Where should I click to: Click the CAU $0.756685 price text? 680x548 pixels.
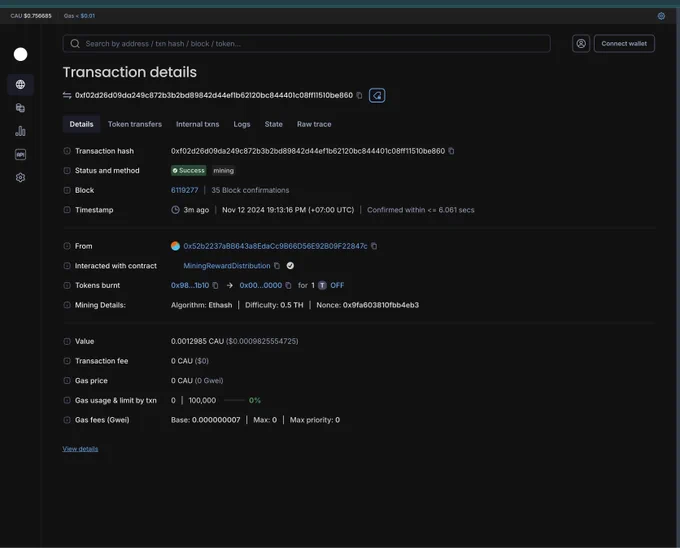[x=31, y=16]
